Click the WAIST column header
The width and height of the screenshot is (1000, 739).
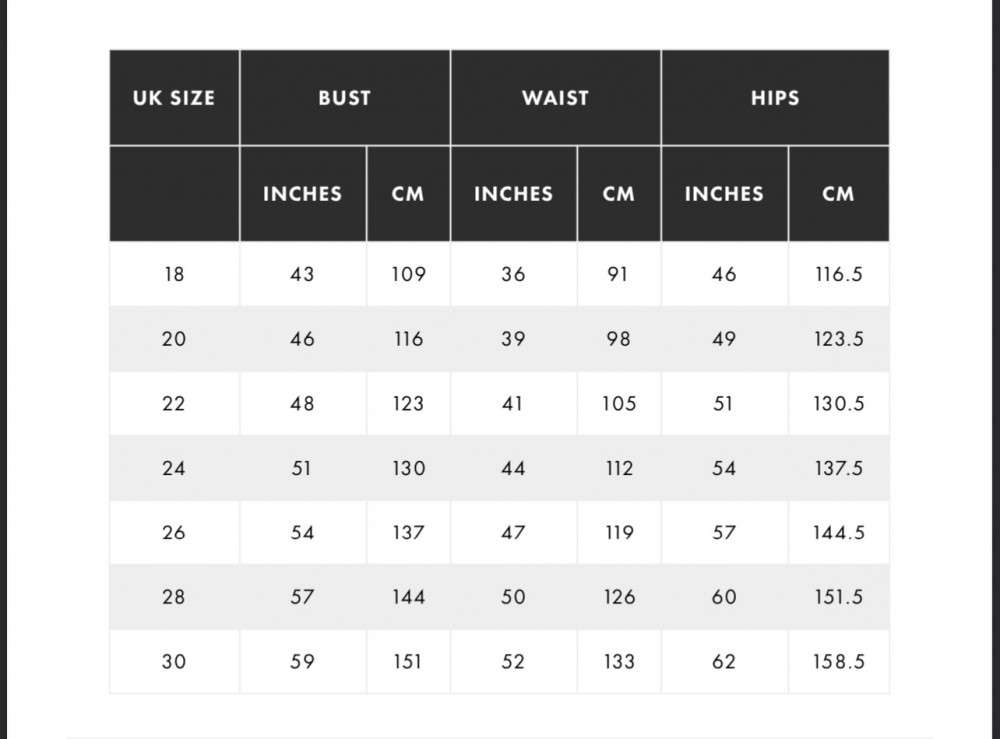coord(555,98)
